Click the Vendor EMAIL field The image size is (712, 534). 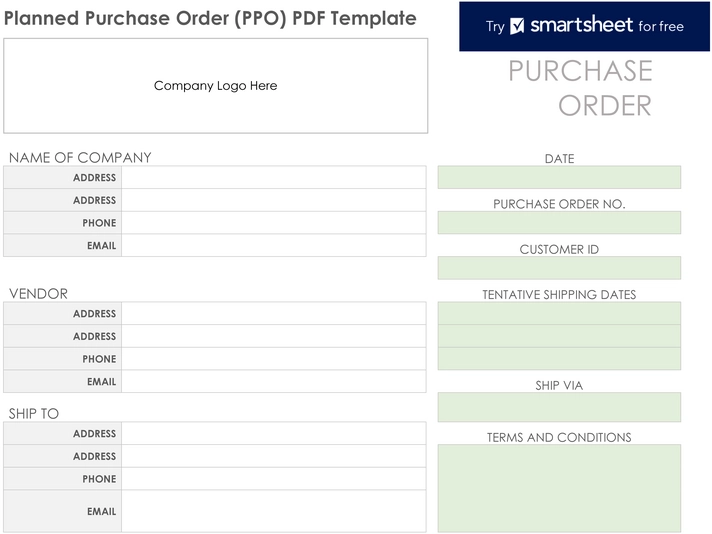[274, 381]
